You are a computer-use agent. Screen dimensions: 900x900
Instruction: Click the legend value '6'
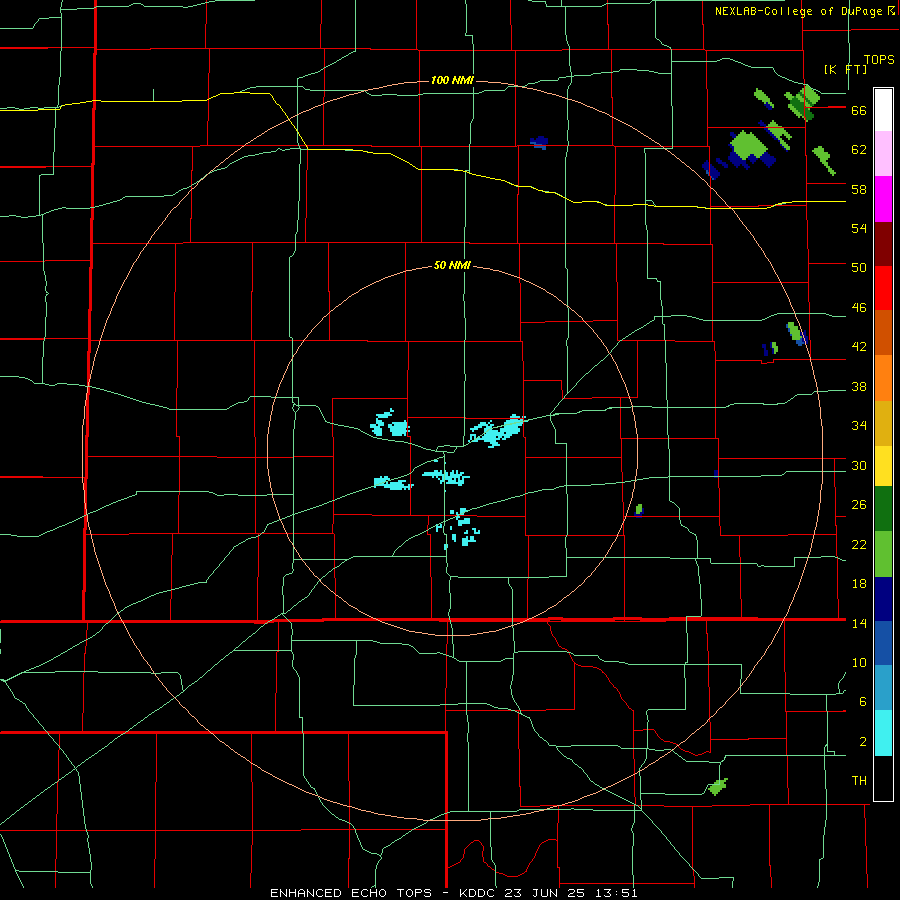tap(863, 702)
